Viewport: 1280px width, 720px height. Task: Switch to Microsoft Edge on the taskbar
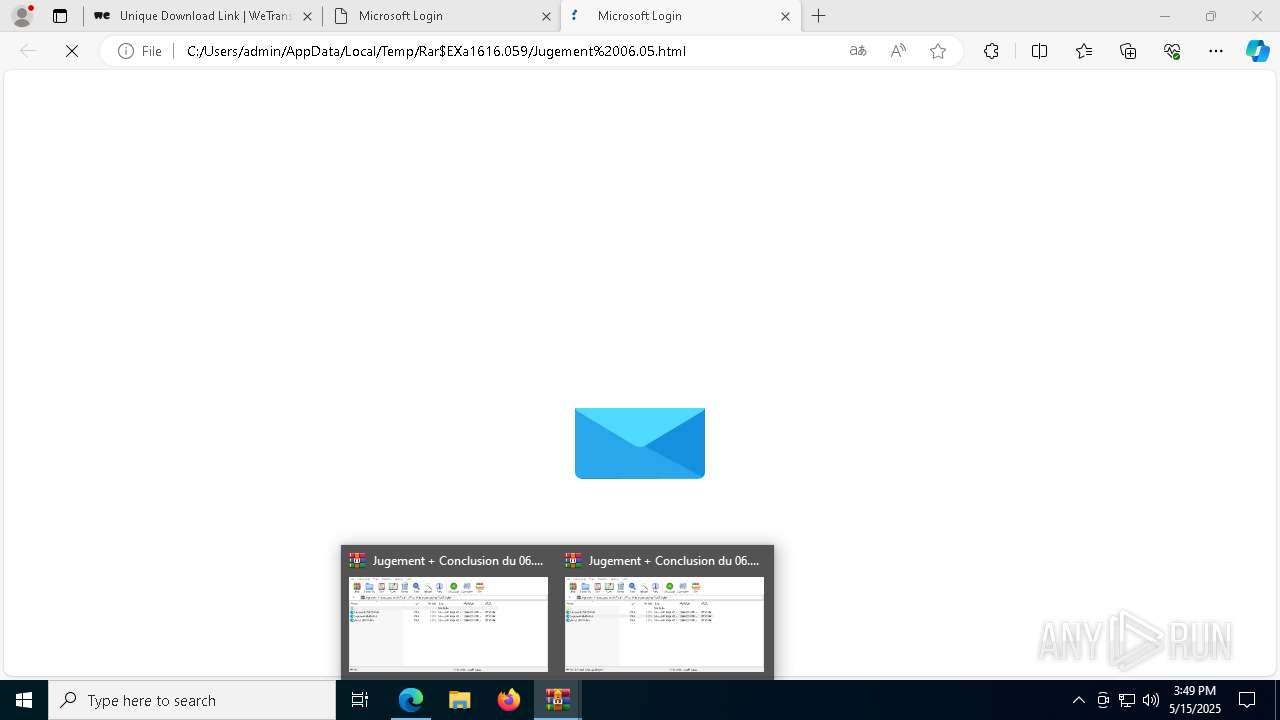point(411,700)
